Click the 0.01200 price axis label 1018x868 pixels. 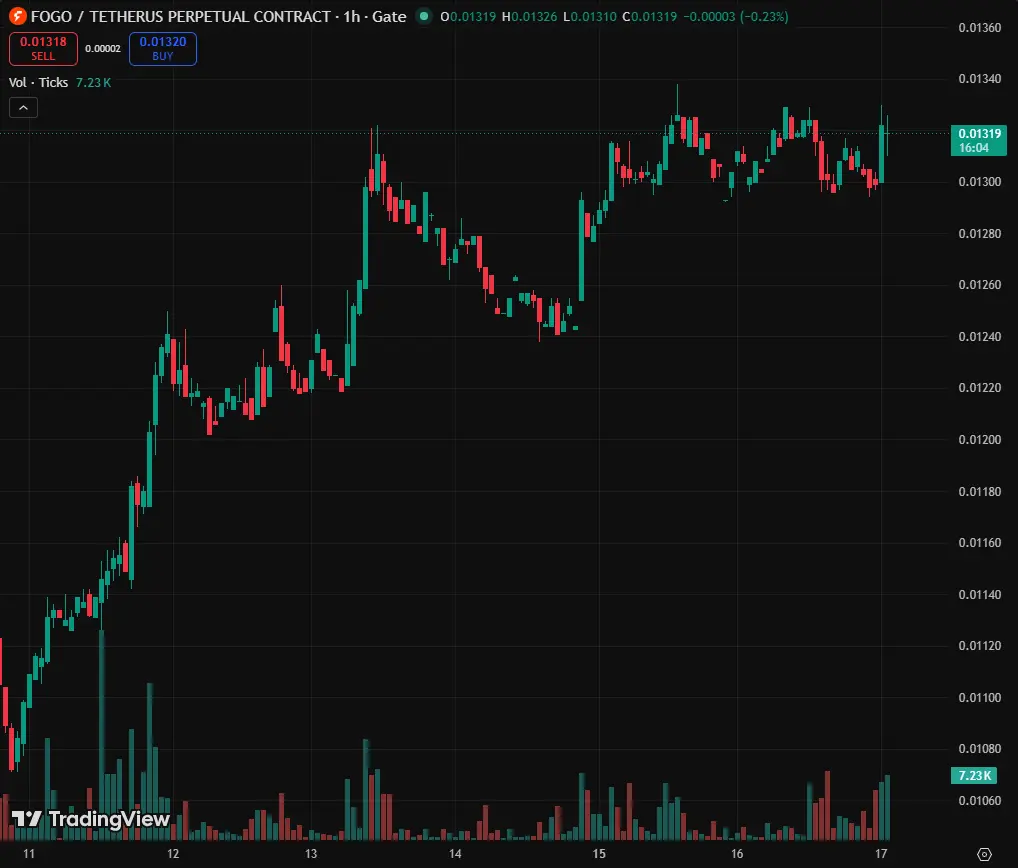[x=980, y=440]
